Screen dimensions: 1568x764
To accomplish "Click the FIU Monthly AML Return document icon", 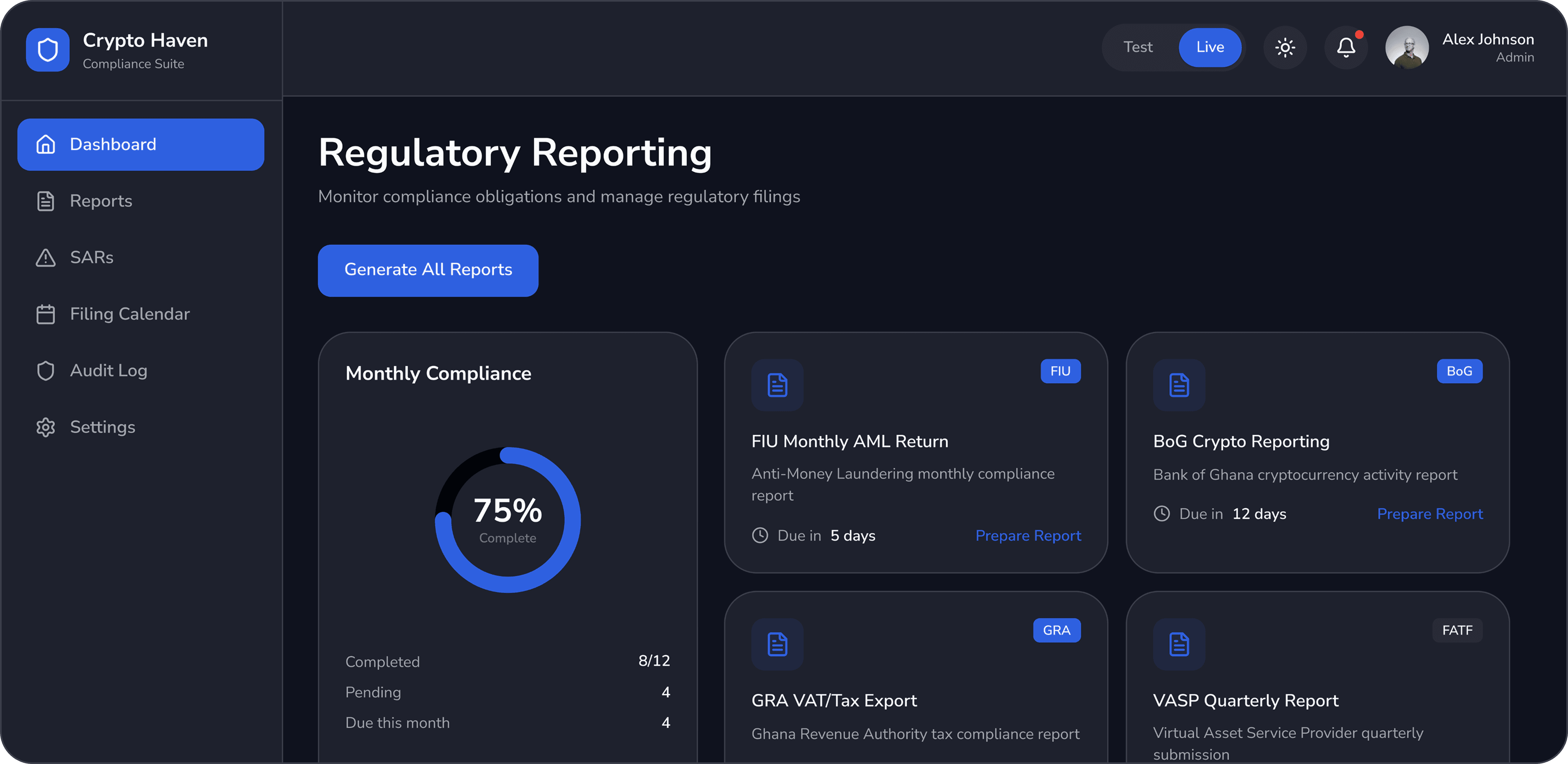I will 777,384.
